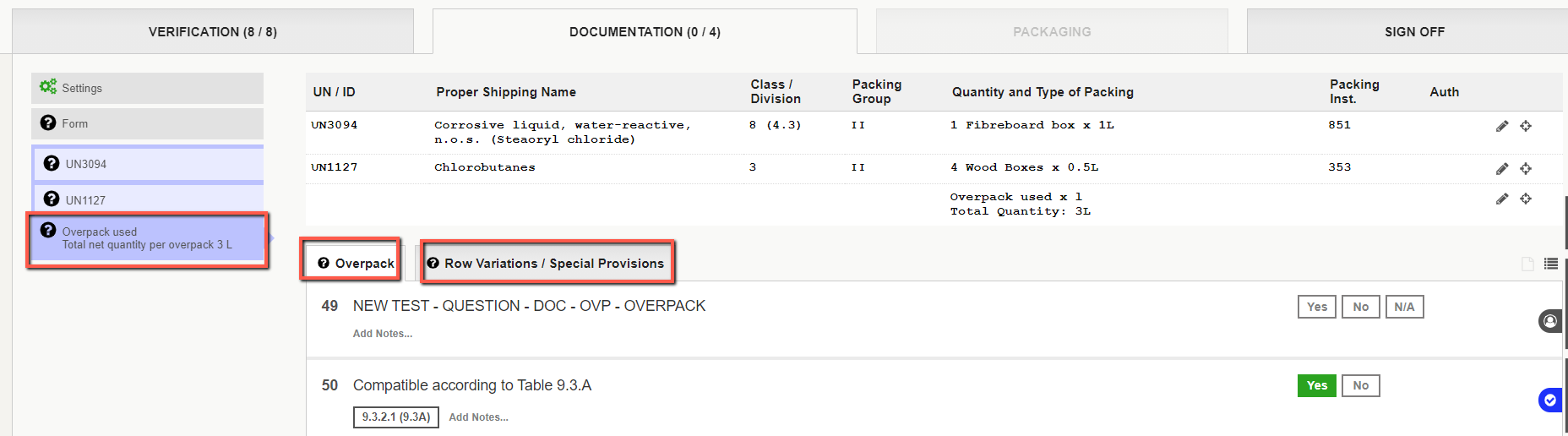
Task: Open the list view icon at right
Action: [1551, 264]
